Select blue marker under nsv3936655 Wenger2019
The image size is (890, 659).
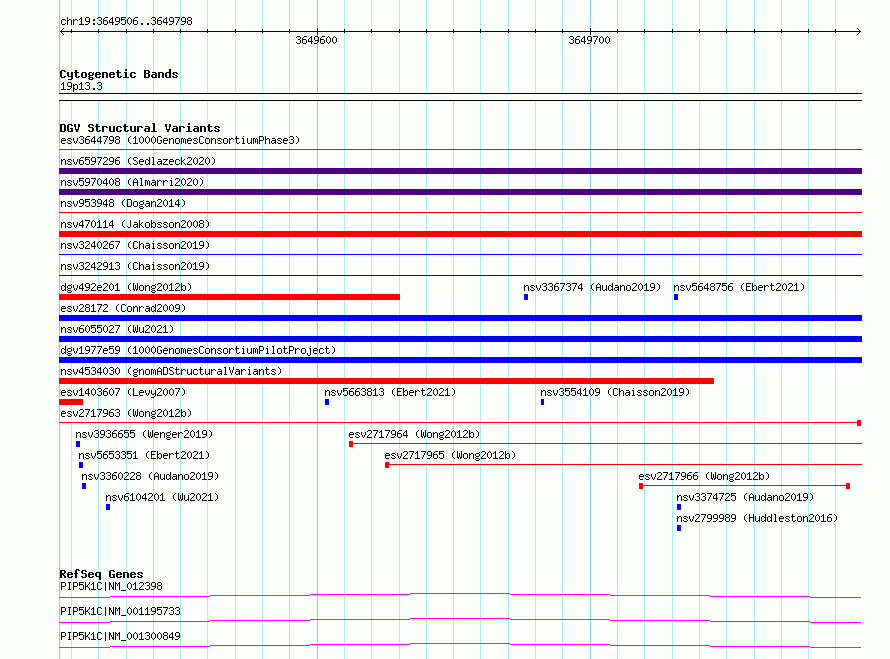pyautogui.click(x=78, y=444)
